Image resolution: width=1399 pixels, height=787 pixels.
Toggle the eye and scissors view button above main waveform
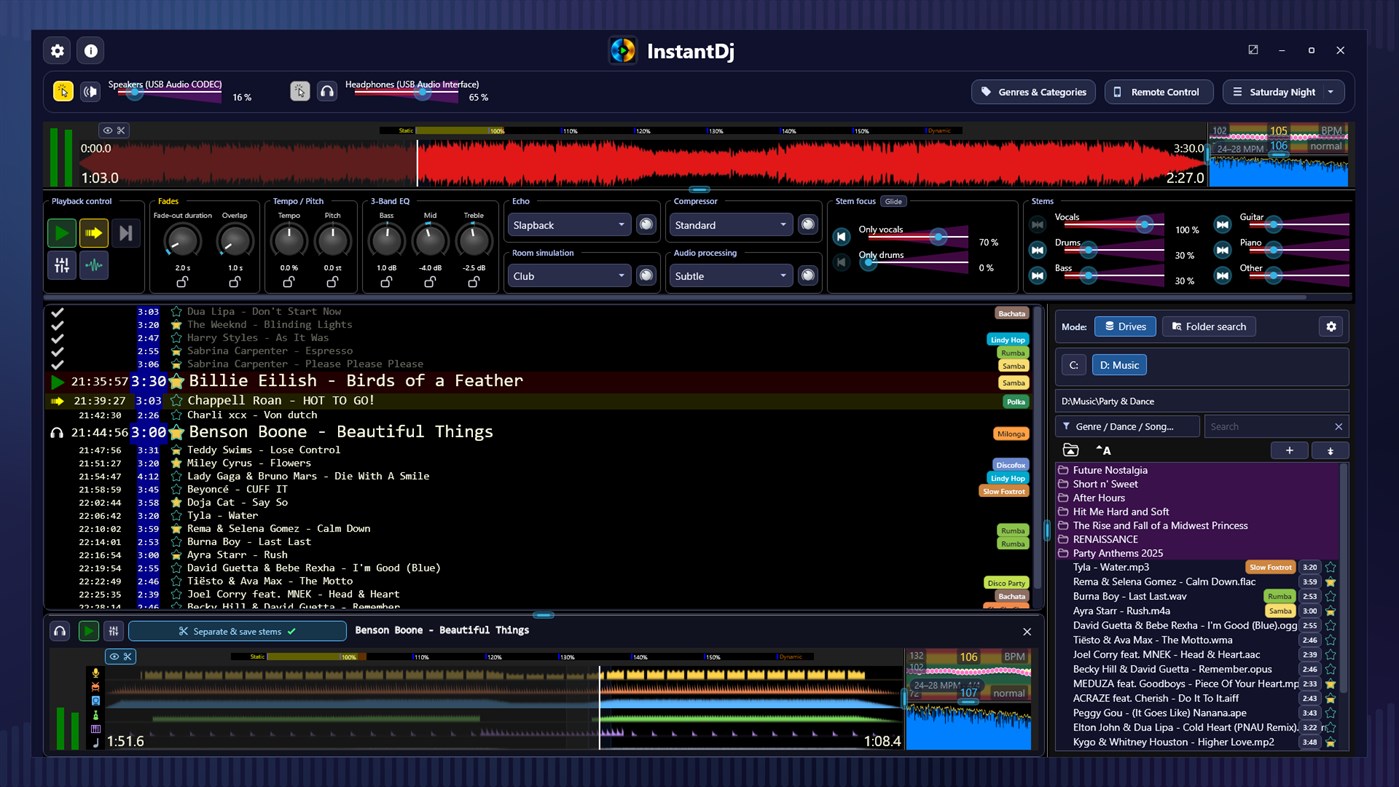(114, 131)
